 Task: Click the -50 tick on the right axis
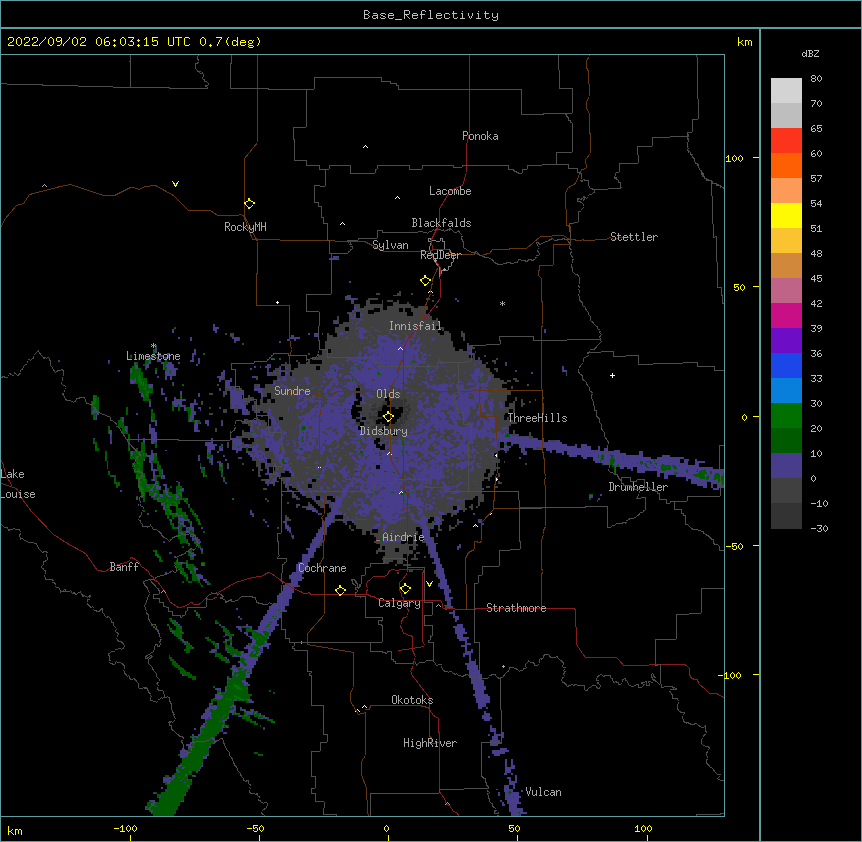point(734,546)
